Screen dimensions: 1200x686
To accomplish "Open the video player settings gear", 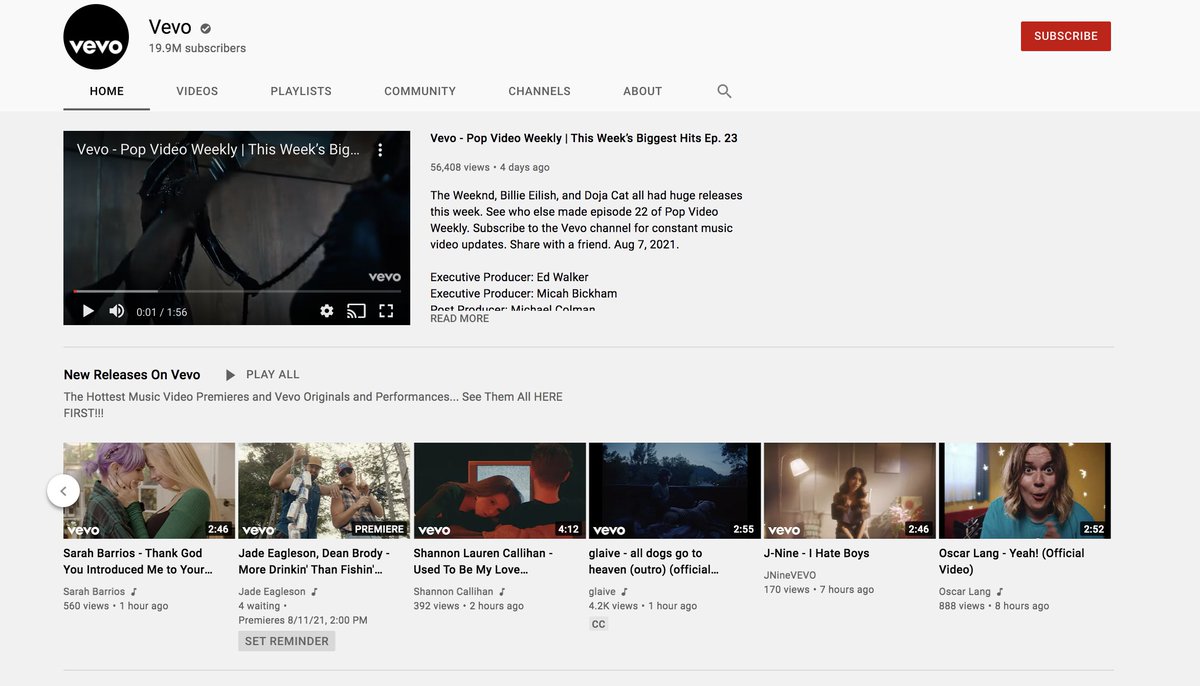I will tap(327, 310).
